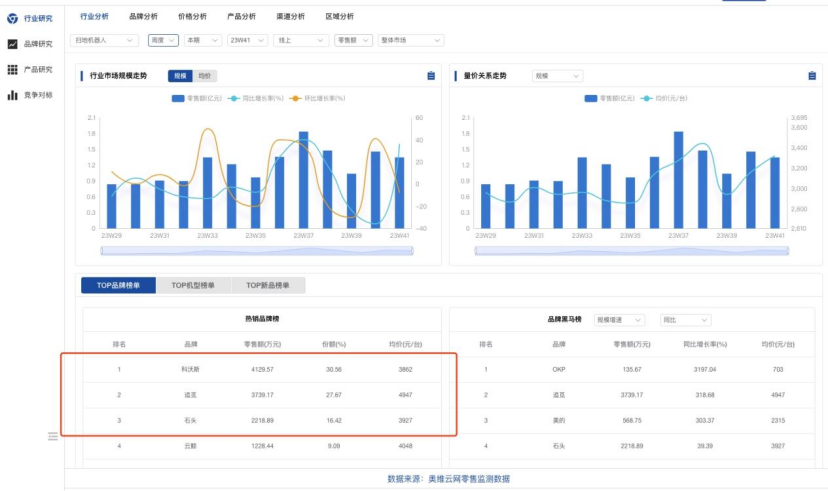Open the 23W41 week dropdown
The height and width of the screenshot is (491, 828).
pyautogui.click(x=247, y=40)
